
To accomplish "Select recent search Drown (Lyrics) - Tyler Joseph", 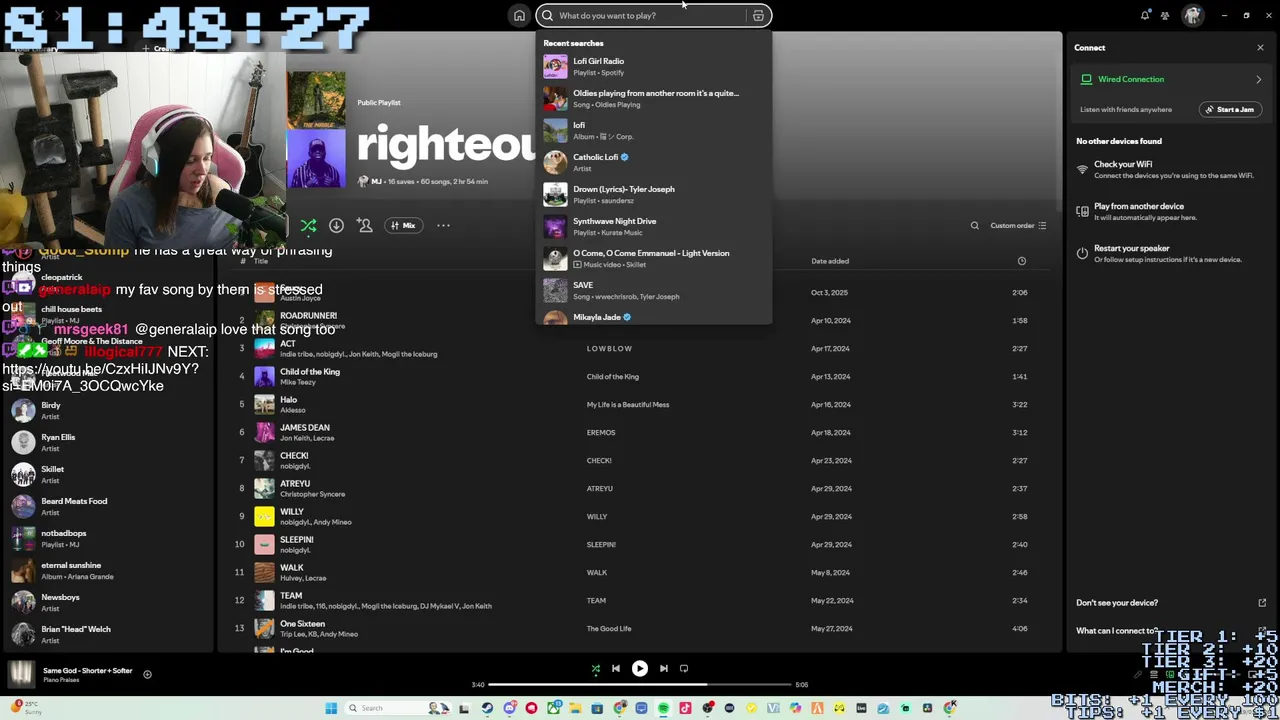I will [x=654, y=194].
